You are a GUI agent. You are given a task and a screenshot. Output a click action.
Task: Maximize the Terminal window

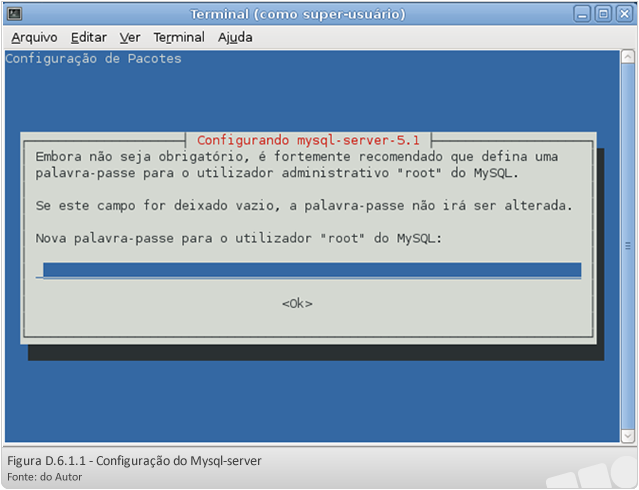click(x=603, y=14)
